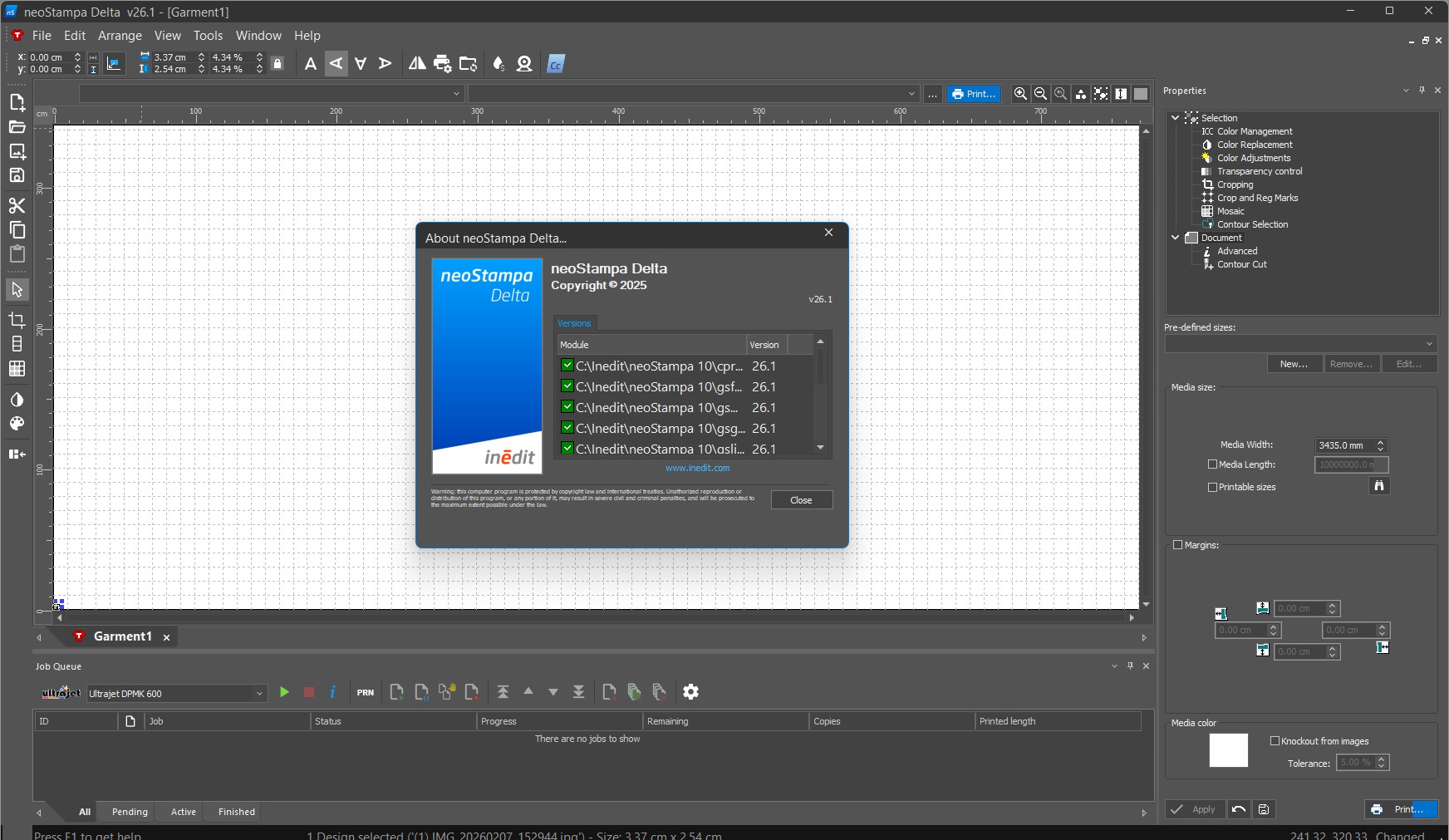Open the Tools menu
The height and width of the screenshot is (840, 1449).
(208, 36)
